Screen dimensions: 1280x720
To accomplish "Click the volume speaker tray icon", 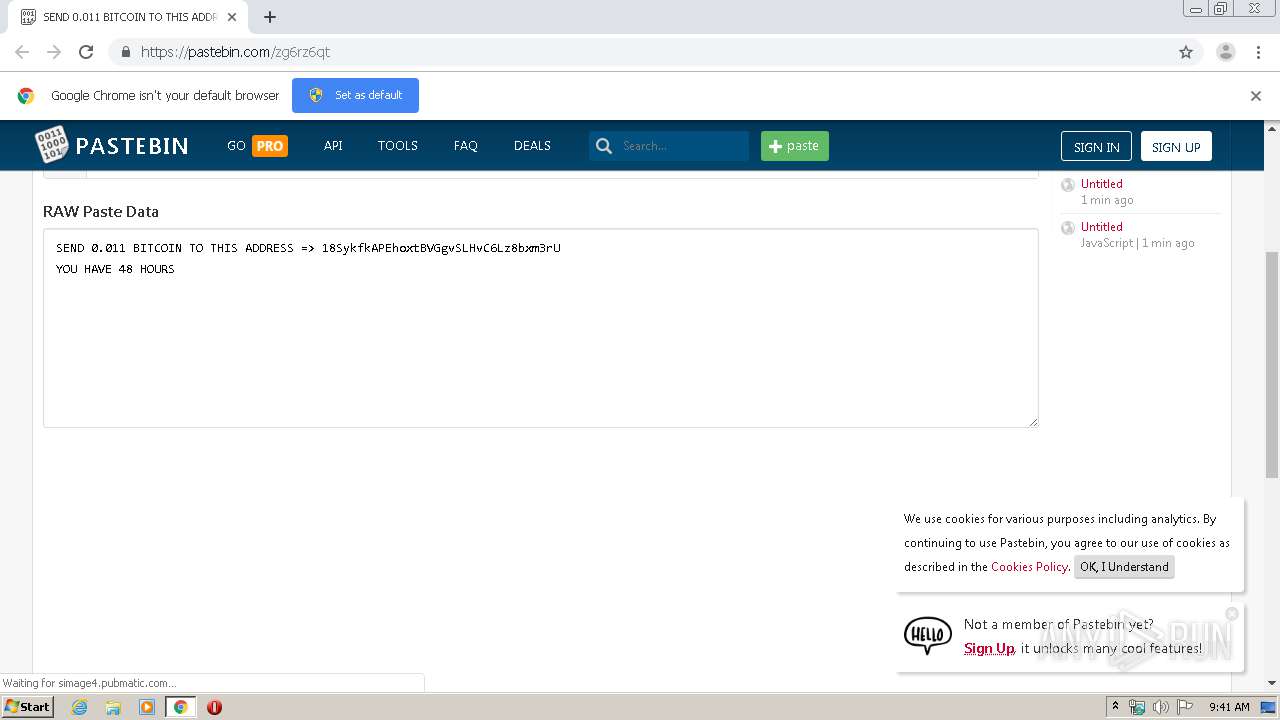I will point(1161,707).
